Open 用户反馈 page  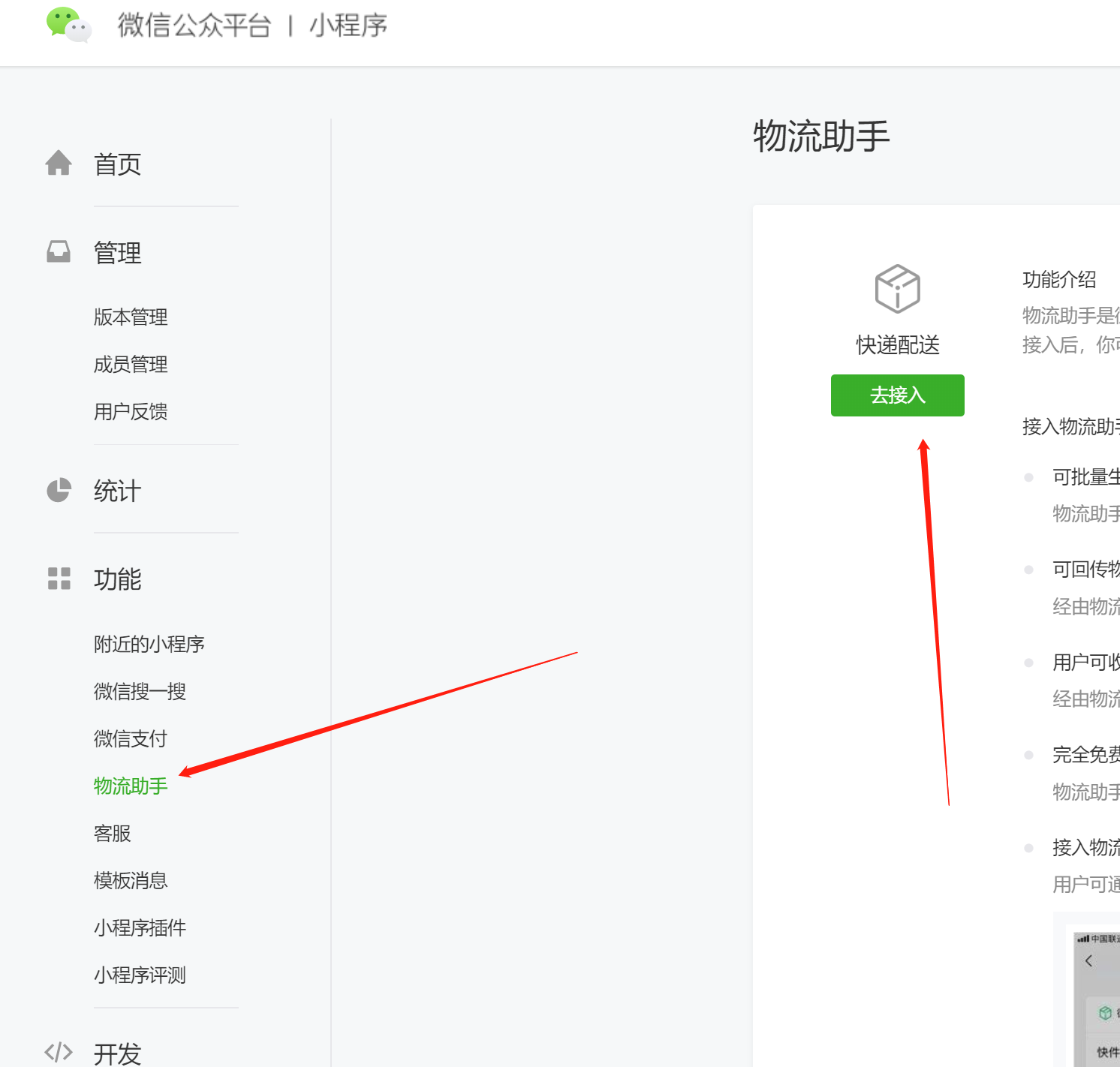click(131, 412)
